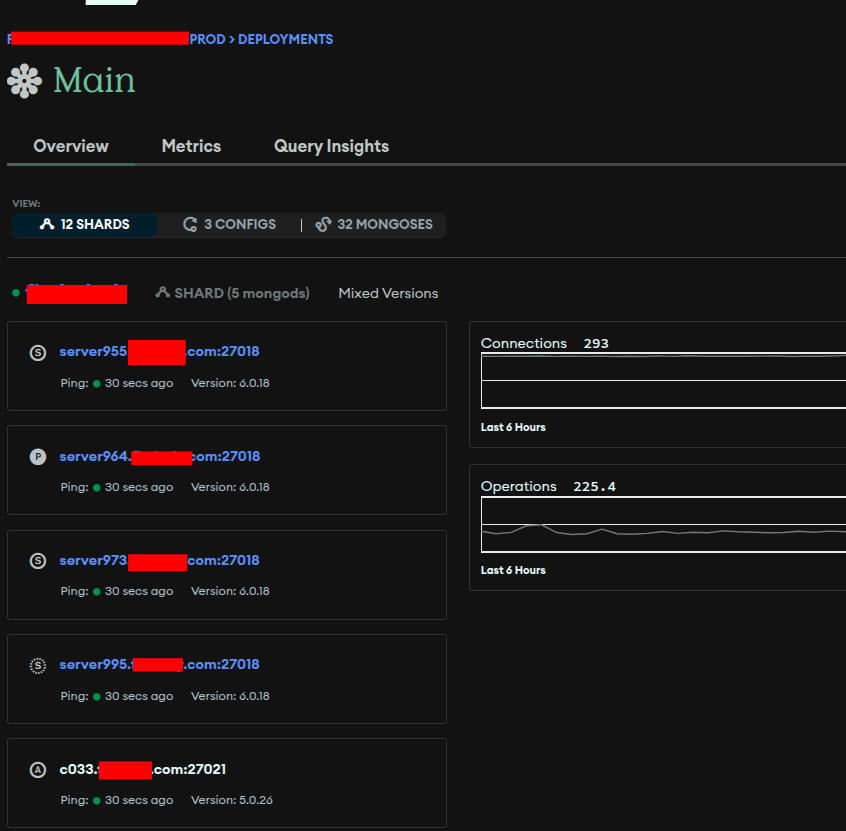Click the Operations value 225.4
The height and width of the screenshot is (831, 846).
(x=594, y=487)
